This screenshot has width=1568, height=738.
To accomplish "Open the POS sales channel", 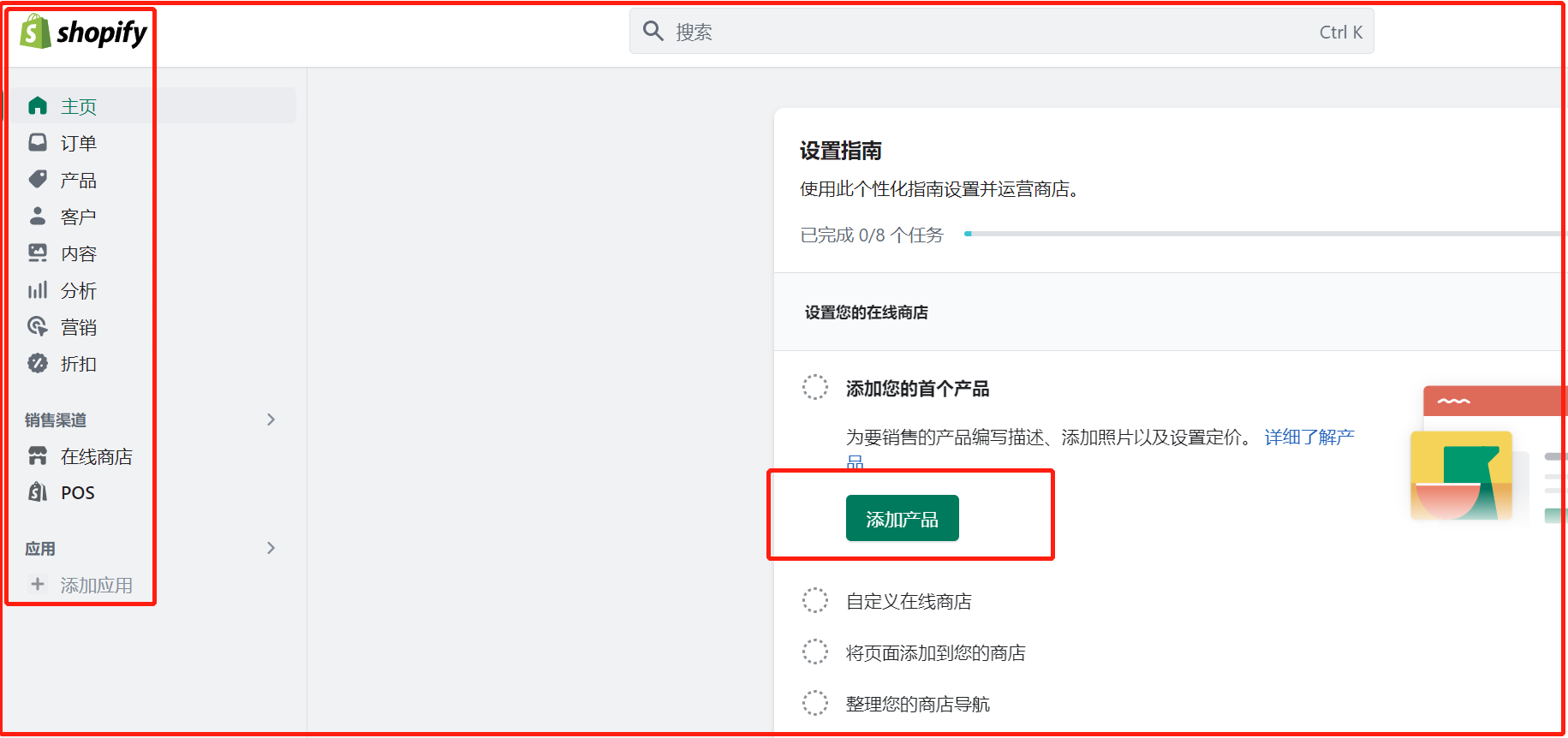I will 77,493.
